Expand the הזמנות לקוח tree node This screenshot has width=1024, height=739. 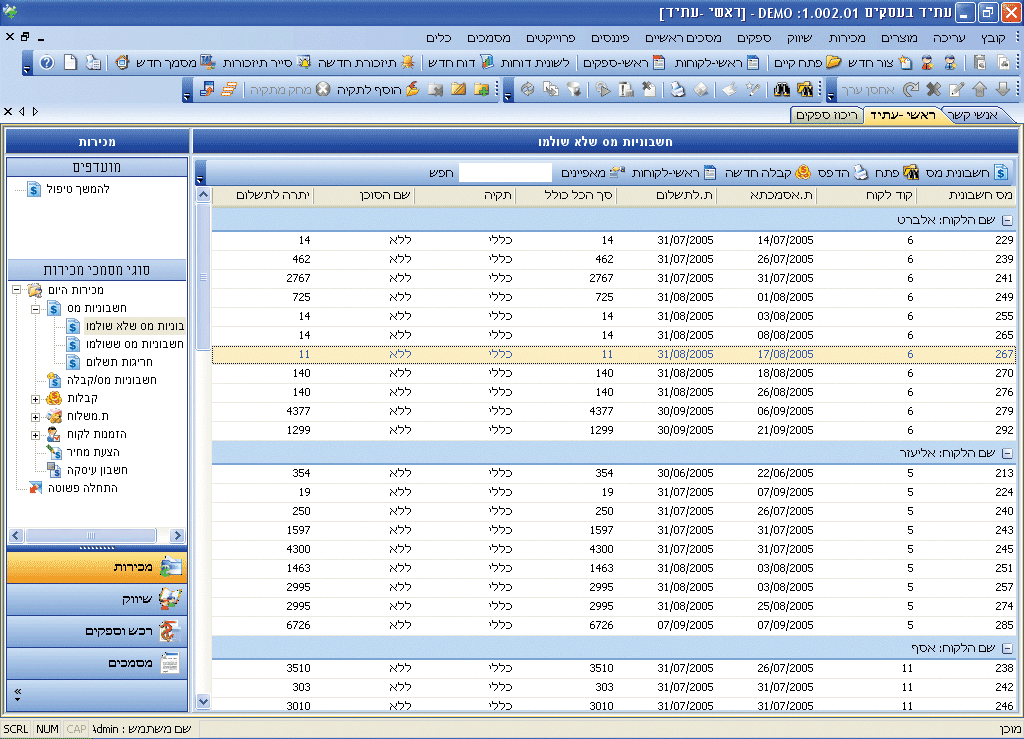[x=36, y=434]
